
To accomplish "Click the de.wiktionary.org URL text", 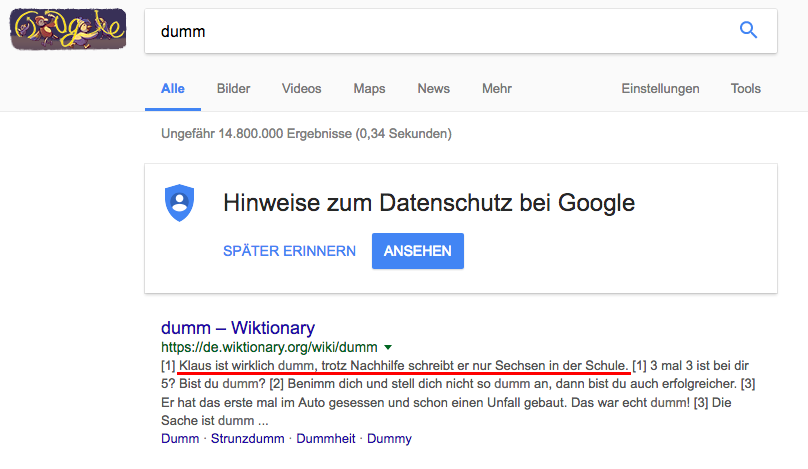I will click(269, 347).
